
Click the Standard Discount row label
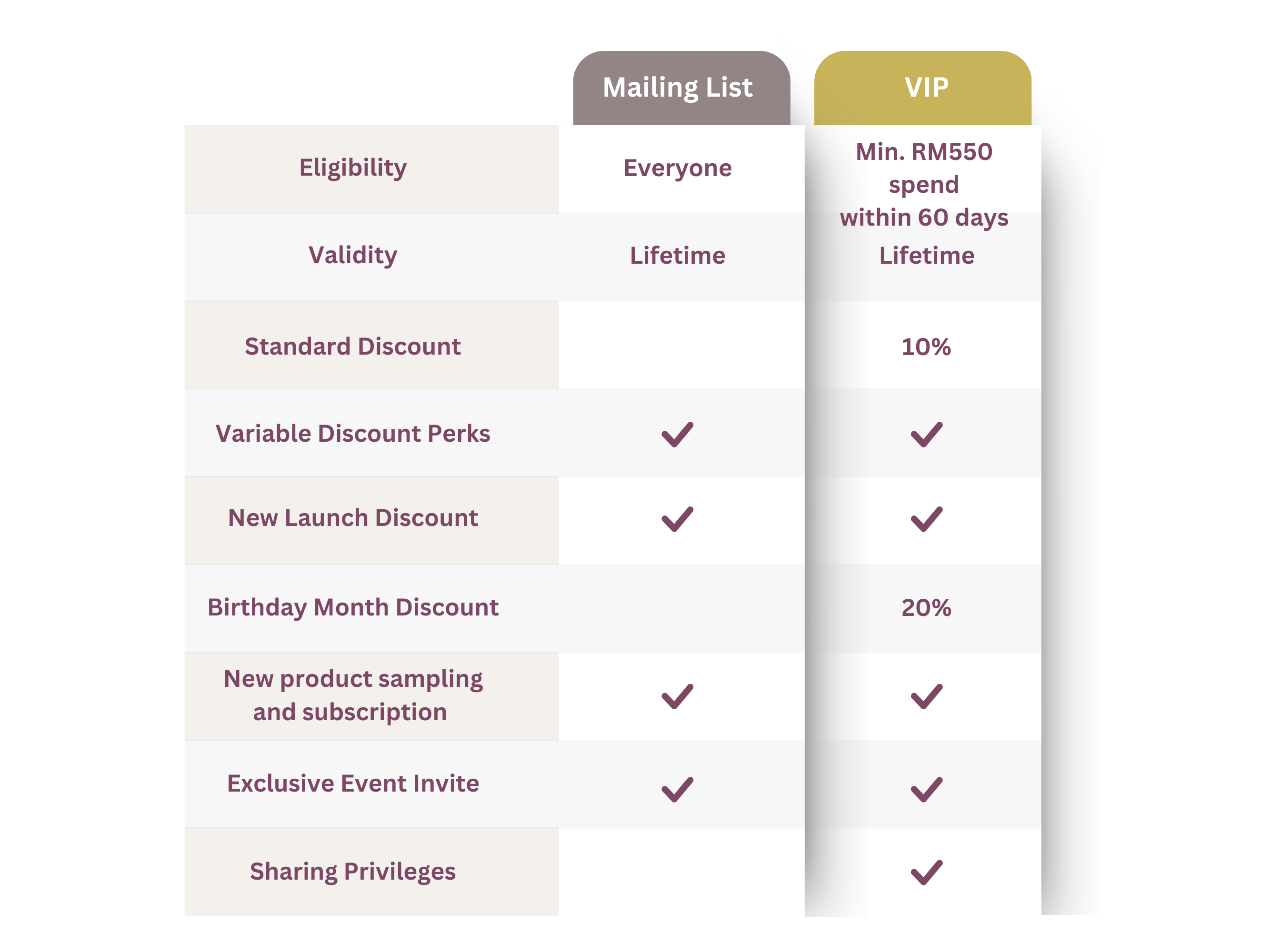[x=352, y=347]
